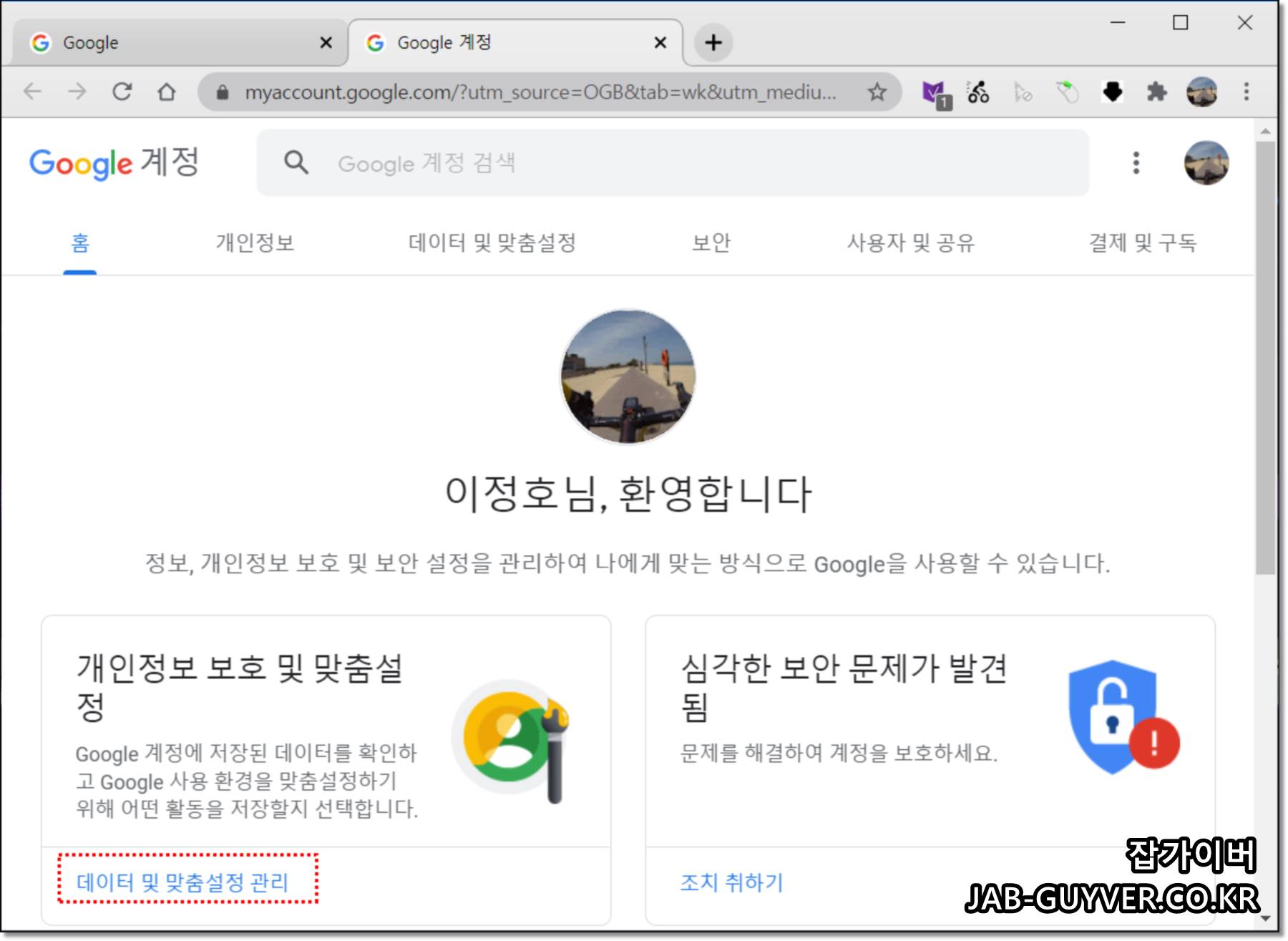Open a new tab with the plus button
The image size is (1288, 941).
pos(713,43)
